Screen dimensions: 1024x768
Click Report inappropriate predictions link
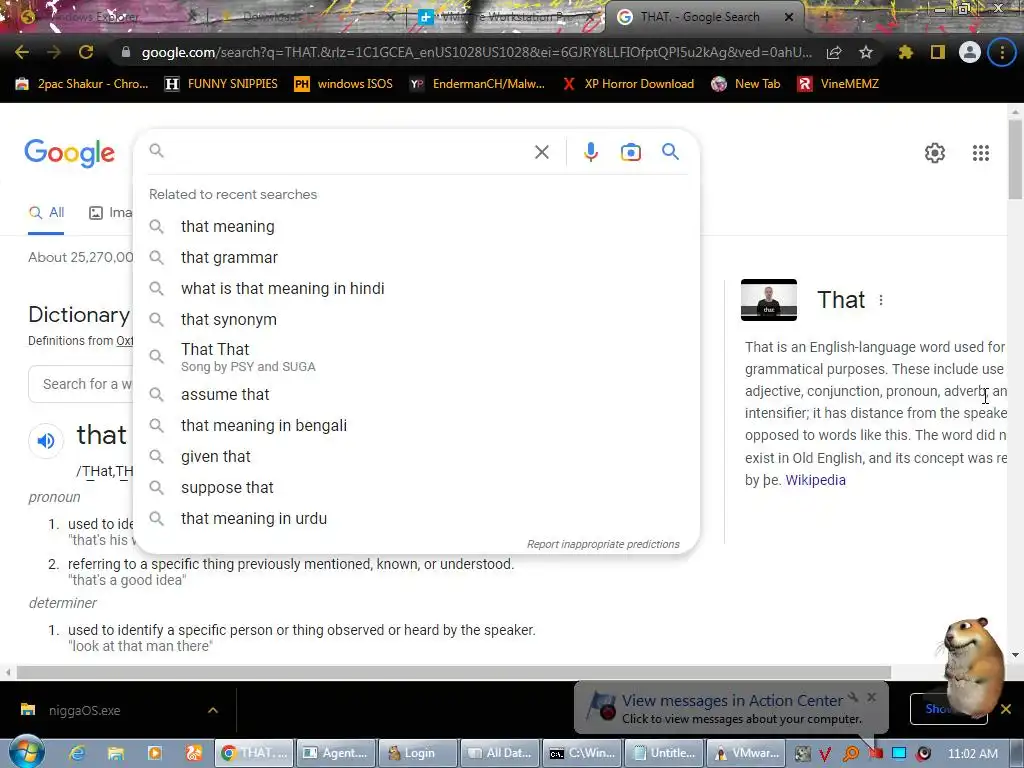[603, 544]
